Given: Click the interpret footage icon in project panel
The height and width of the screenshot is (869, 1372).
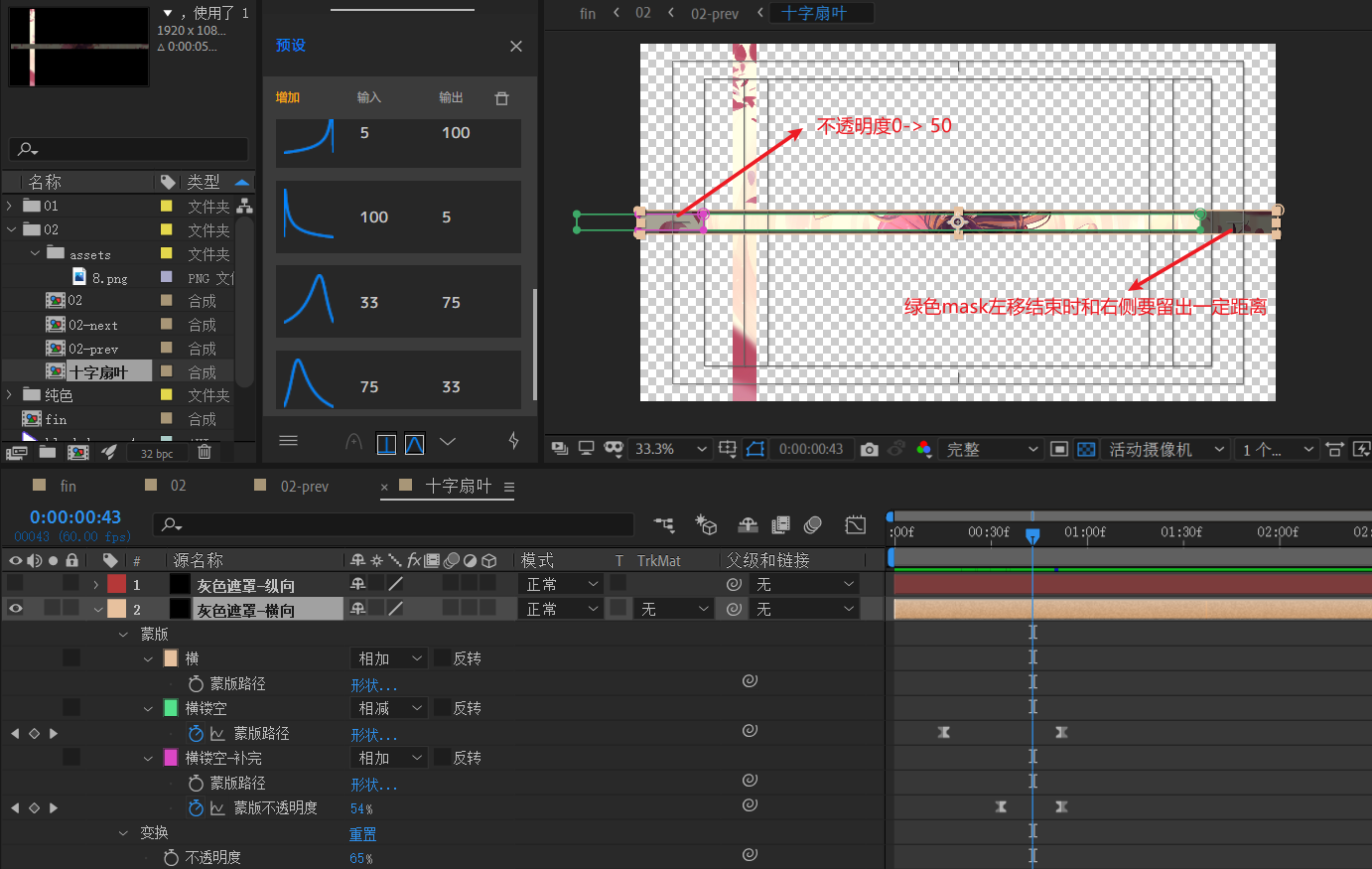Looking at the screenshot, I should point(16,452).
